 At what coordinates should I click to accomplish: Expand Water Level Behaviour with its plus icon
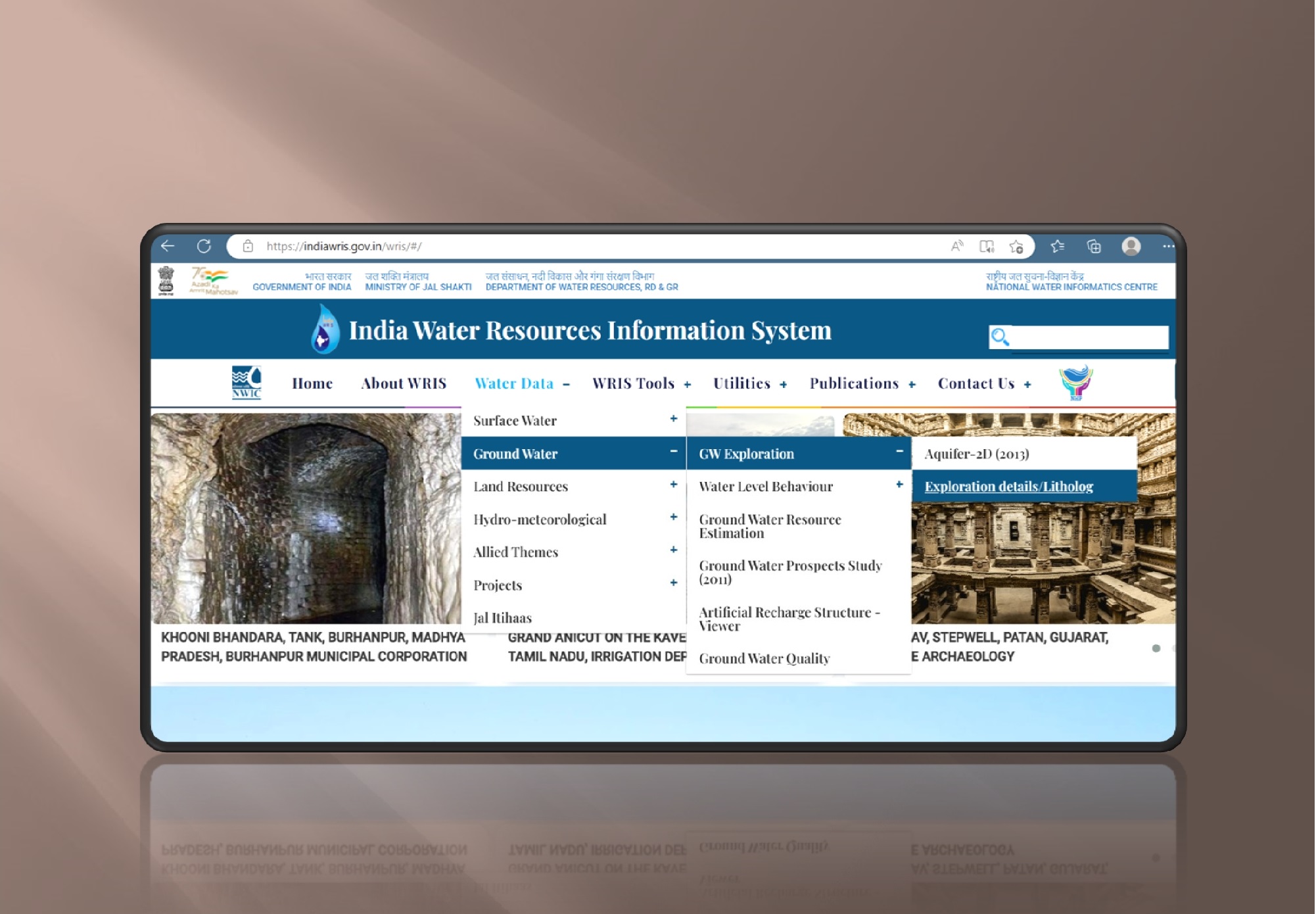coord(899,485)
